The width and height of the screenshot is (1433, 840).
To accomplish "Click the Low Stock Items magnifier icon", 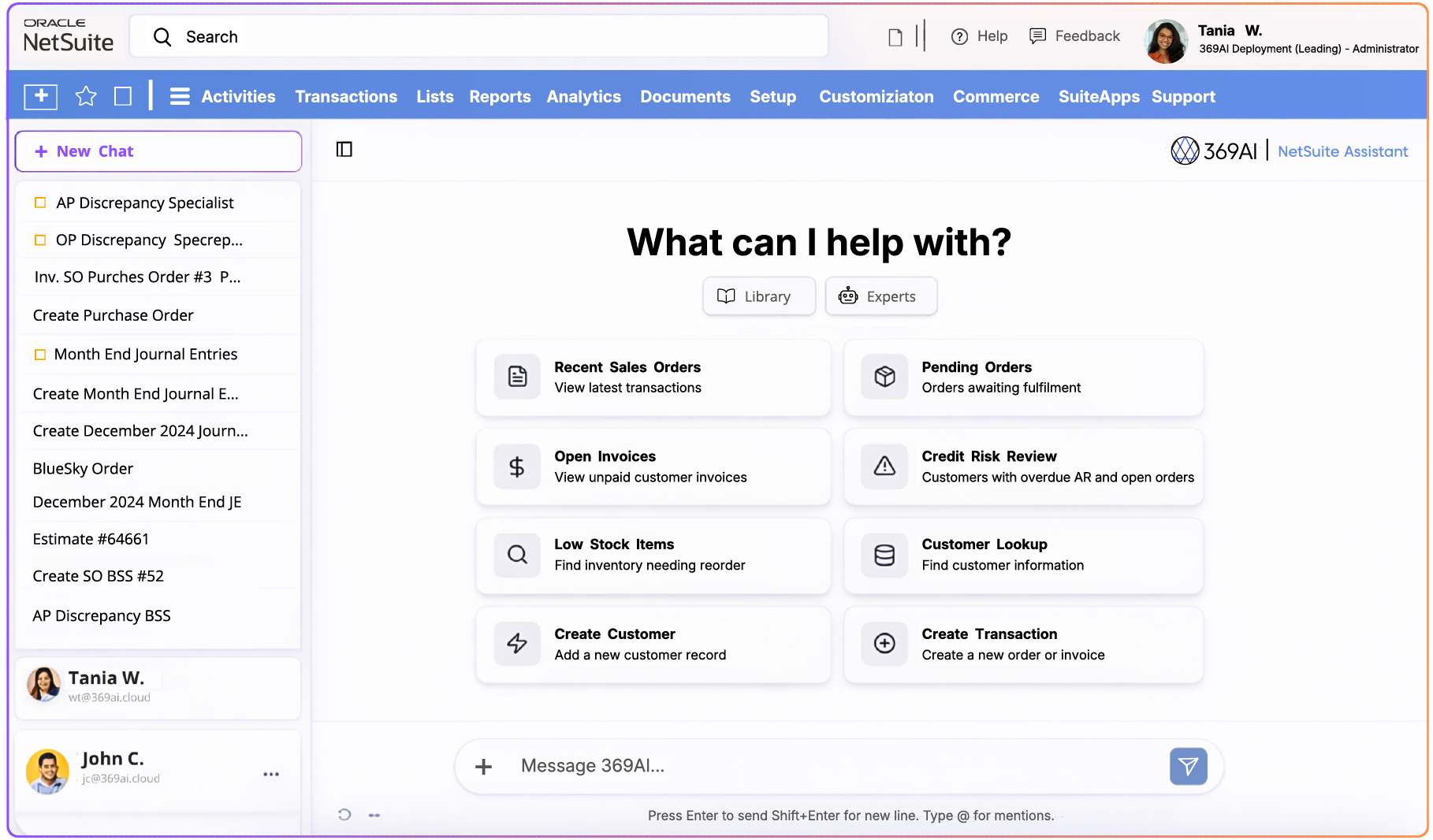I will (517, 555).
